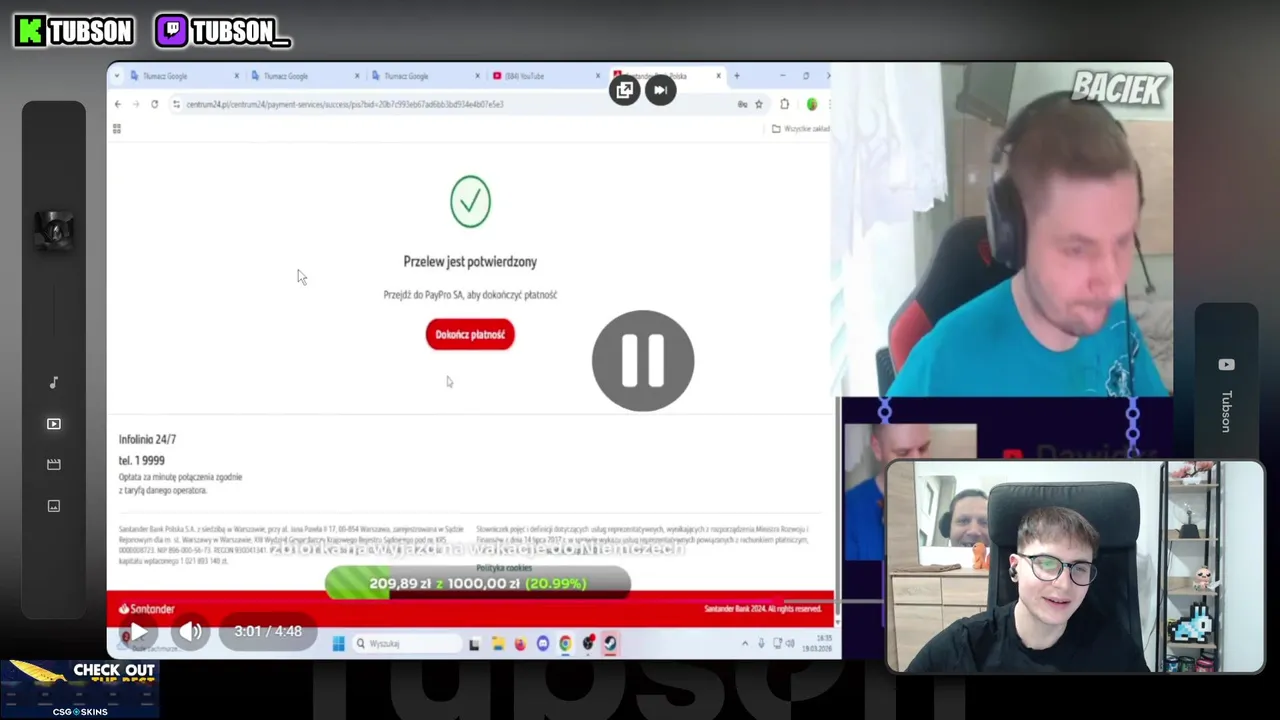
Task: Open the Tubson YouTube side tab
Action: [x=1226, y=397]
